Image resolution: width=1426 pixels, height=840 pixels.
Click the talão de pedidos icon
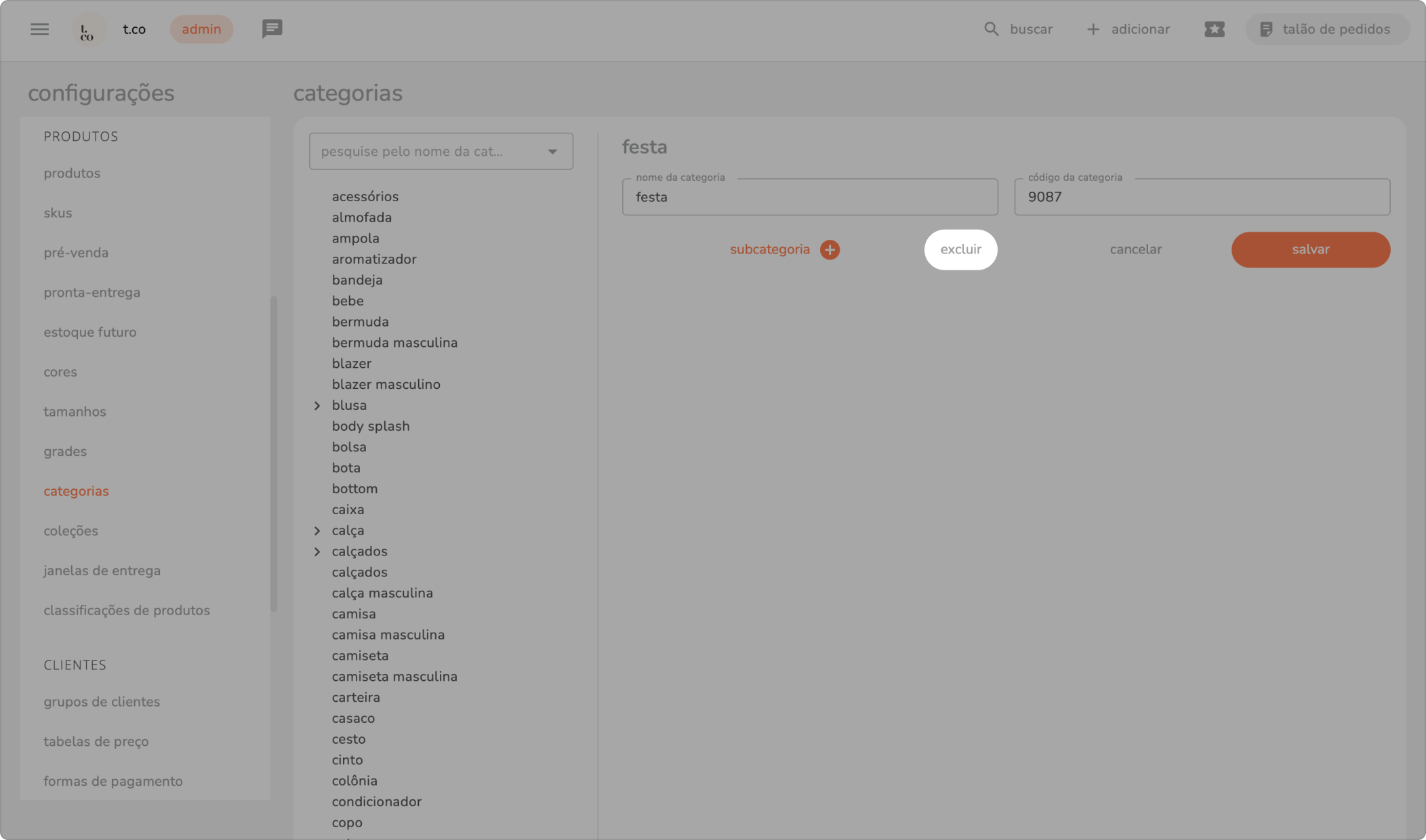point(1265,29)
